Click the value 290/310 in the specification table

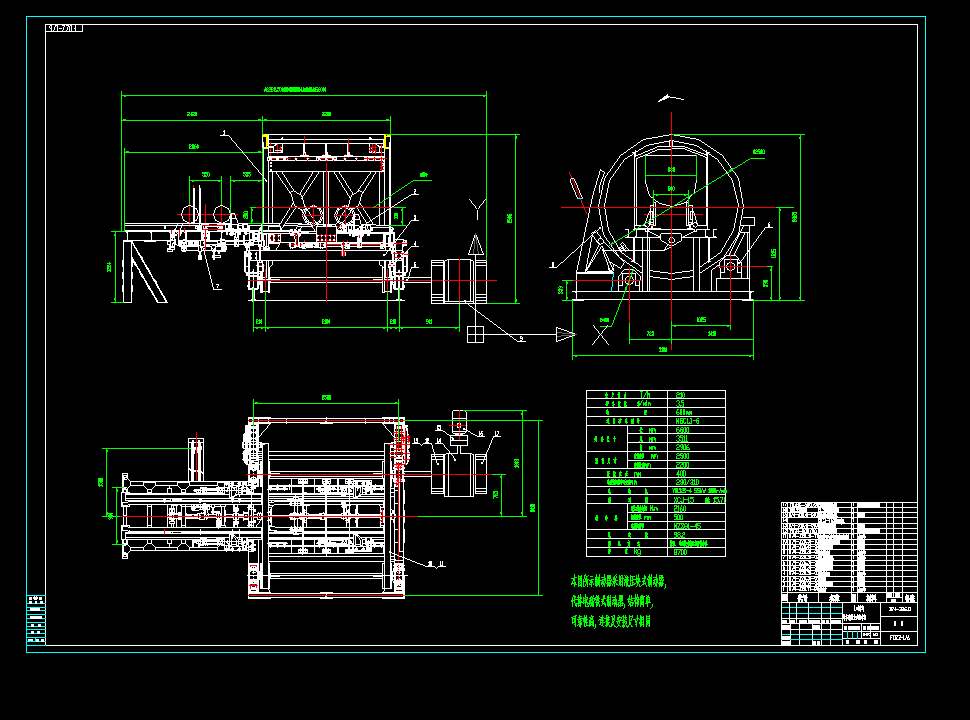pyautogui.click(x=687, y=482)
